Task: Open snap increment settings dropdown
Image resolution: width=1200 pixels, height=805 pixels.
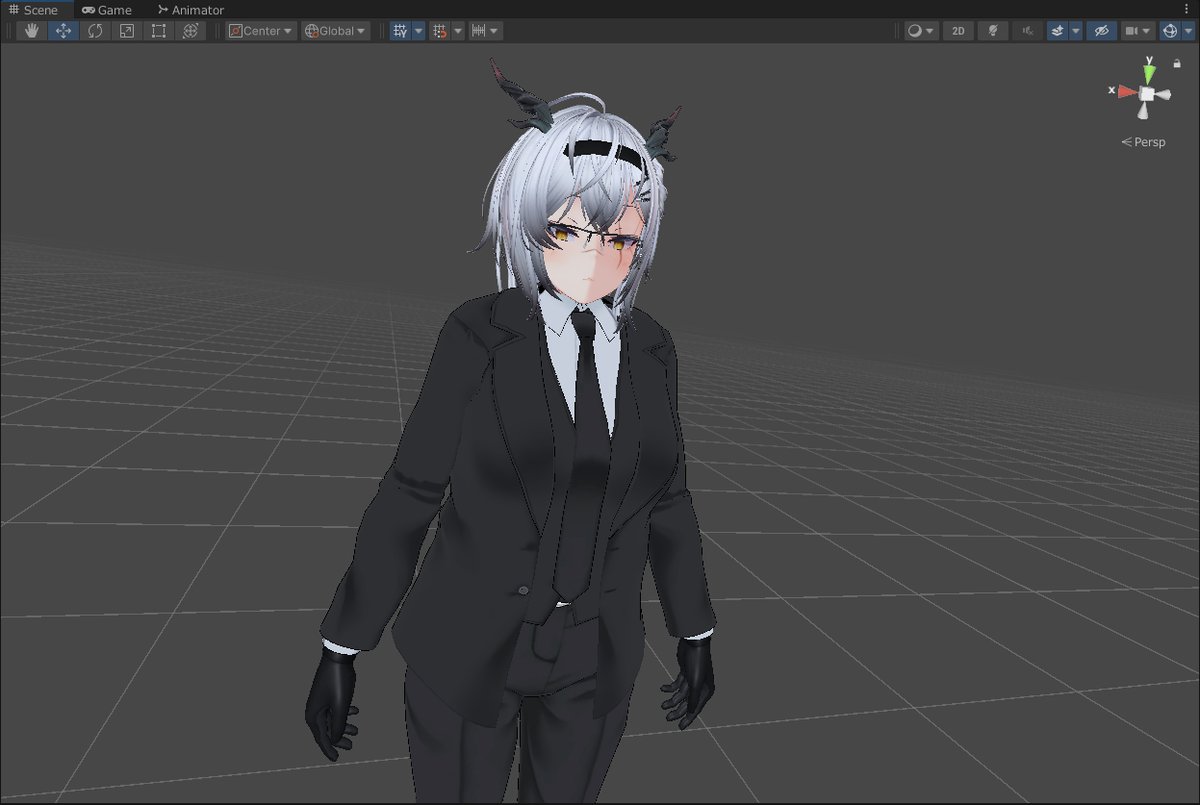Action: 485,31
